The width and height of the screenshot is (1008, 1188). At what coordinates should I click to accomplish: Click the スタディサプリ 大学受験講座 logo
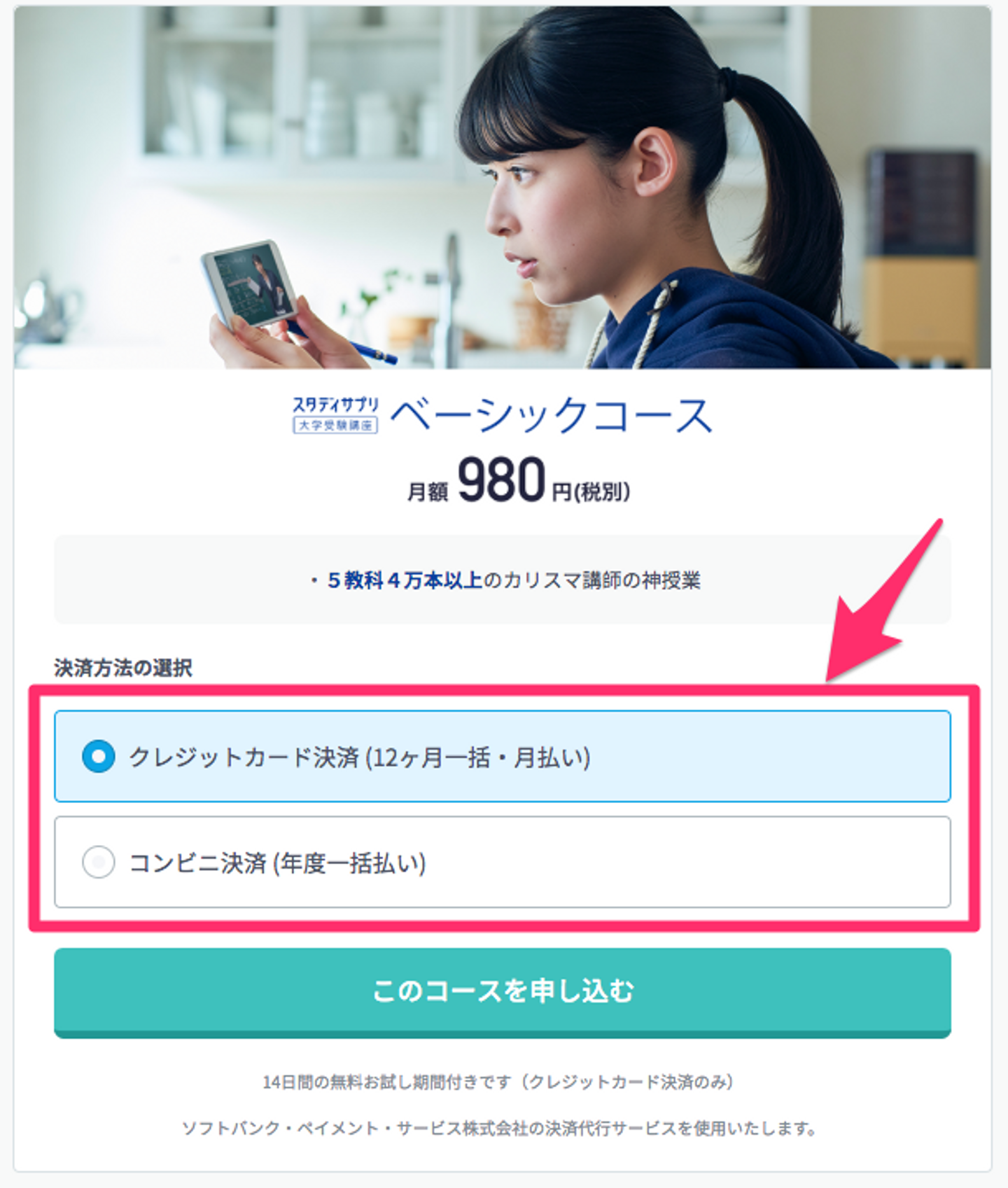tap(335, 414)
